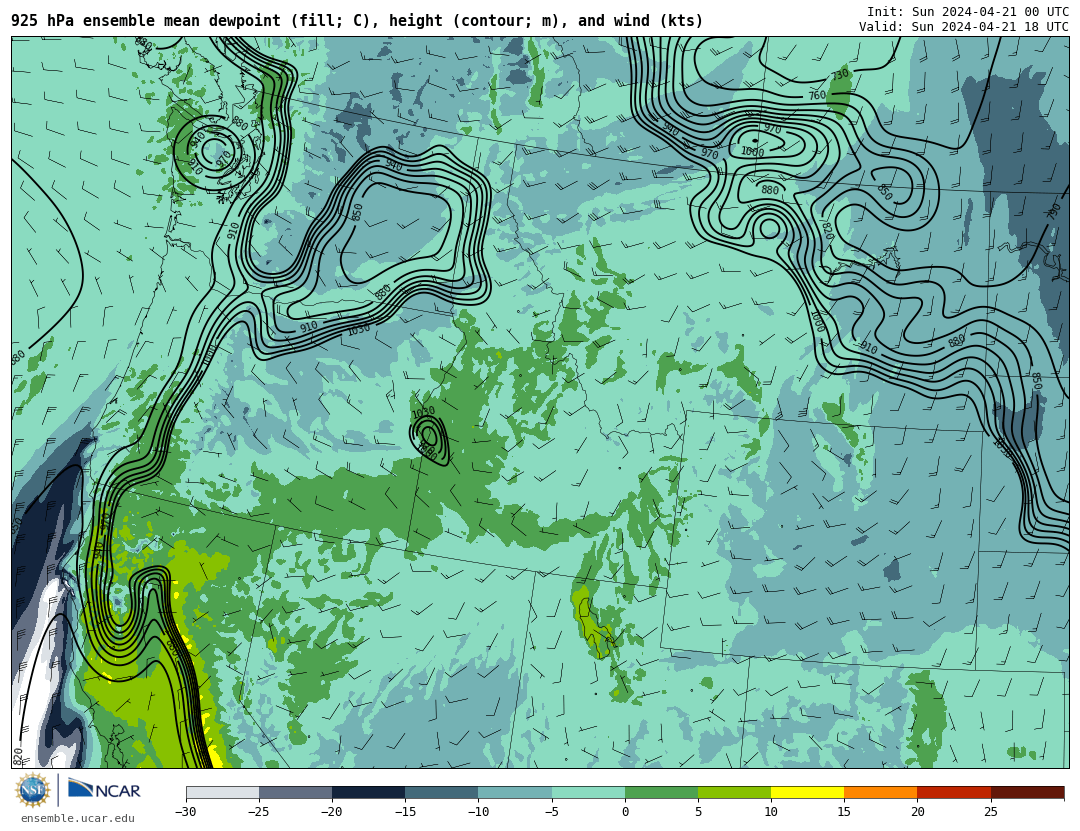The height and width of the screenshot is (831, 1080).
Task: Click the NSF logo
Action: tap(33, 790)
